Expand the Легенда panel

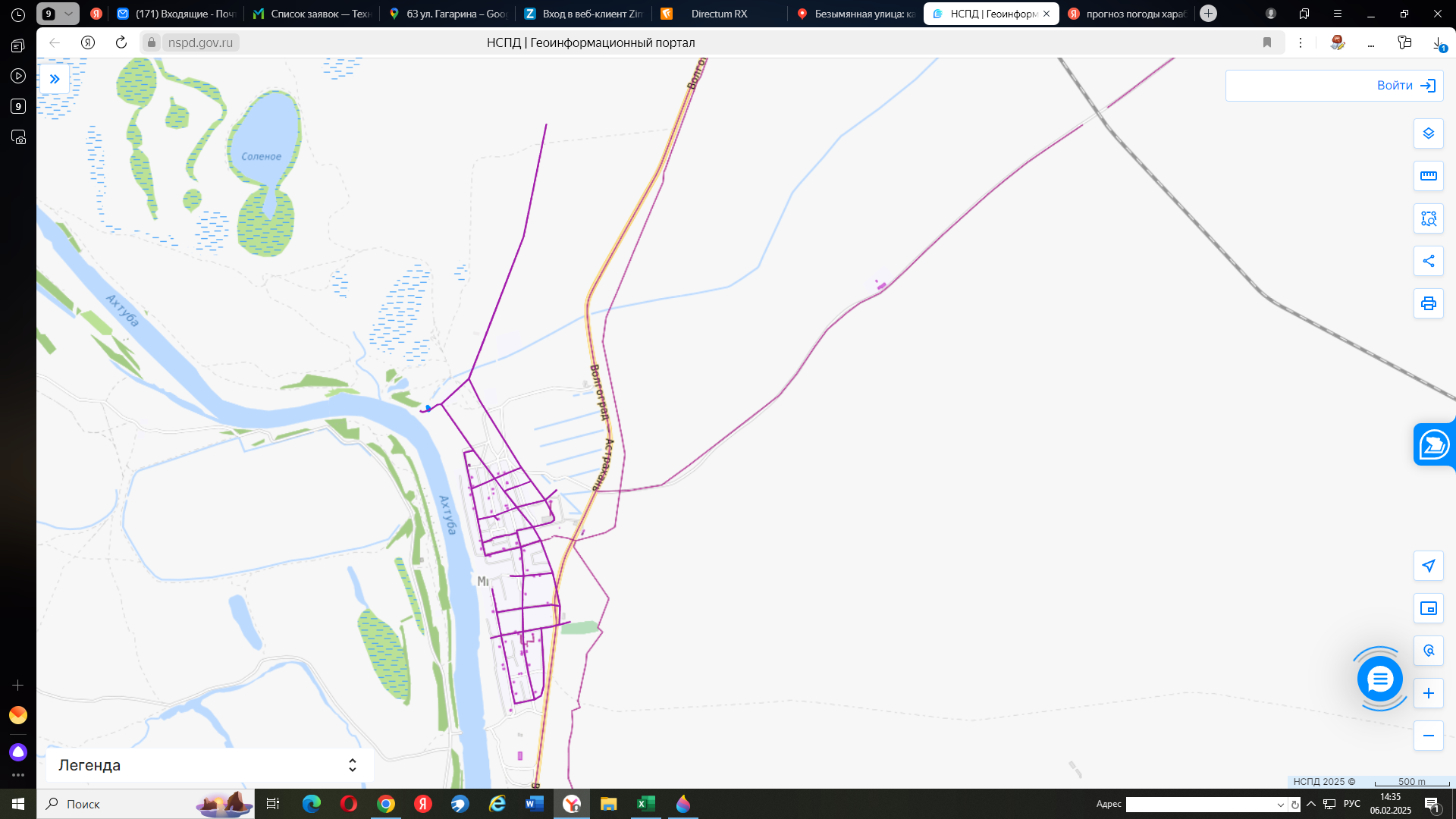352,765
